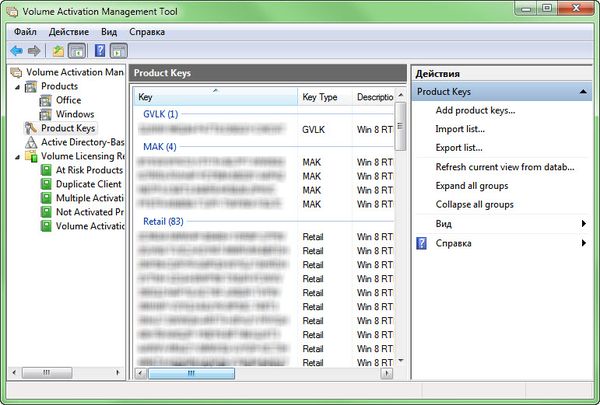Collapse the Retail (83) group header
Viewport: 600px width, 405px height.
click(163, 222)
